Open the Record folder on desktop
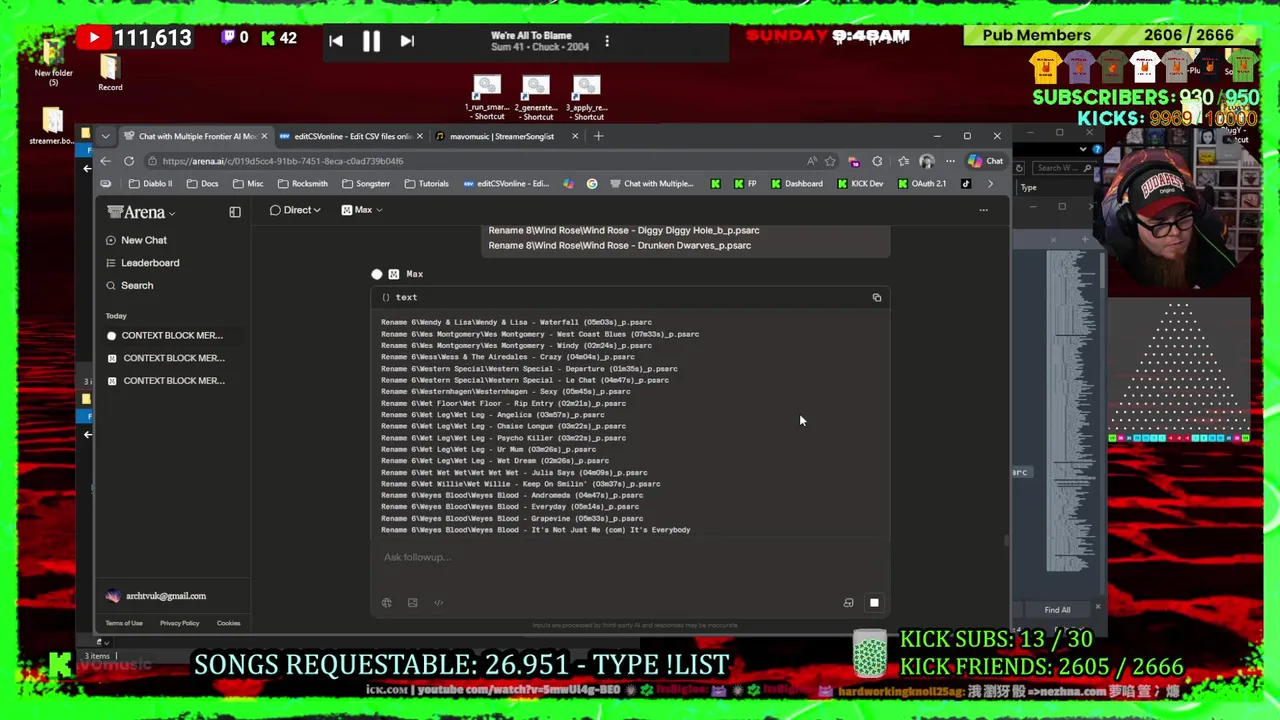The width and height of the screenshot is (1280, 720). click(x=110, y=72)
